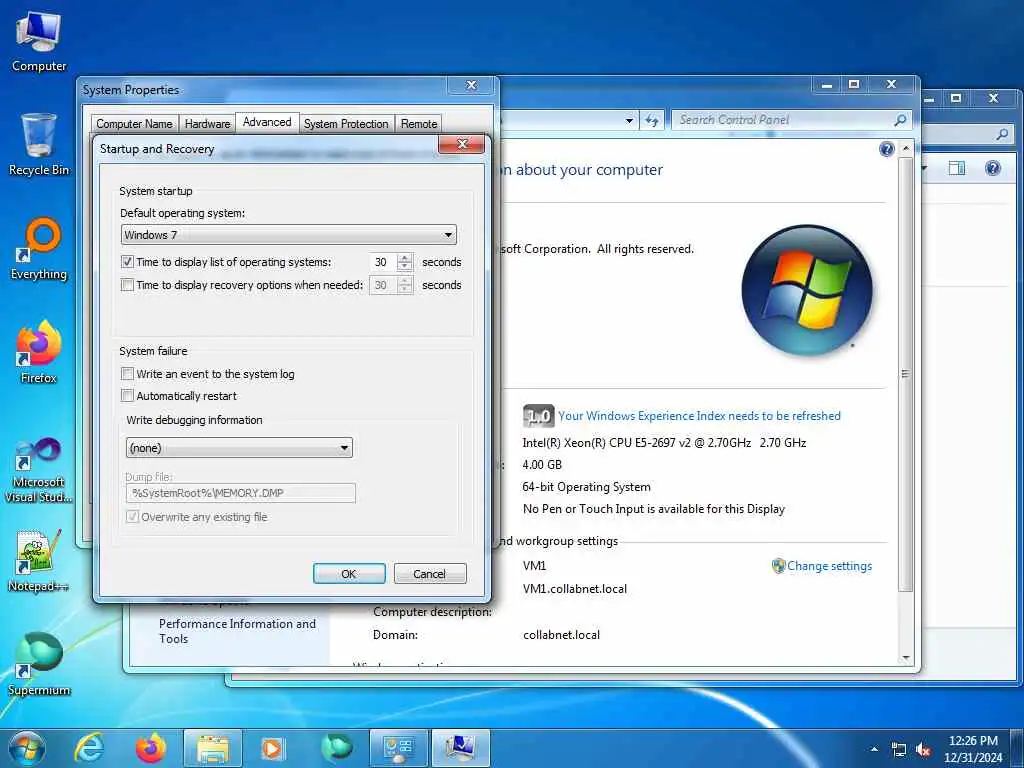Viewport: 1024px width, 768px height.
Task: Click the Intel Xeon CPU E5-2697 processor text
Action: click(664, 443)
